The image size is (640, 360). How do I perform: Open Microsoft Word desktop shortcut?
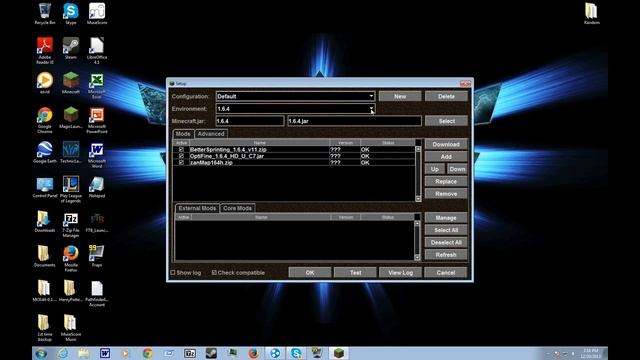tap(97, 154)
